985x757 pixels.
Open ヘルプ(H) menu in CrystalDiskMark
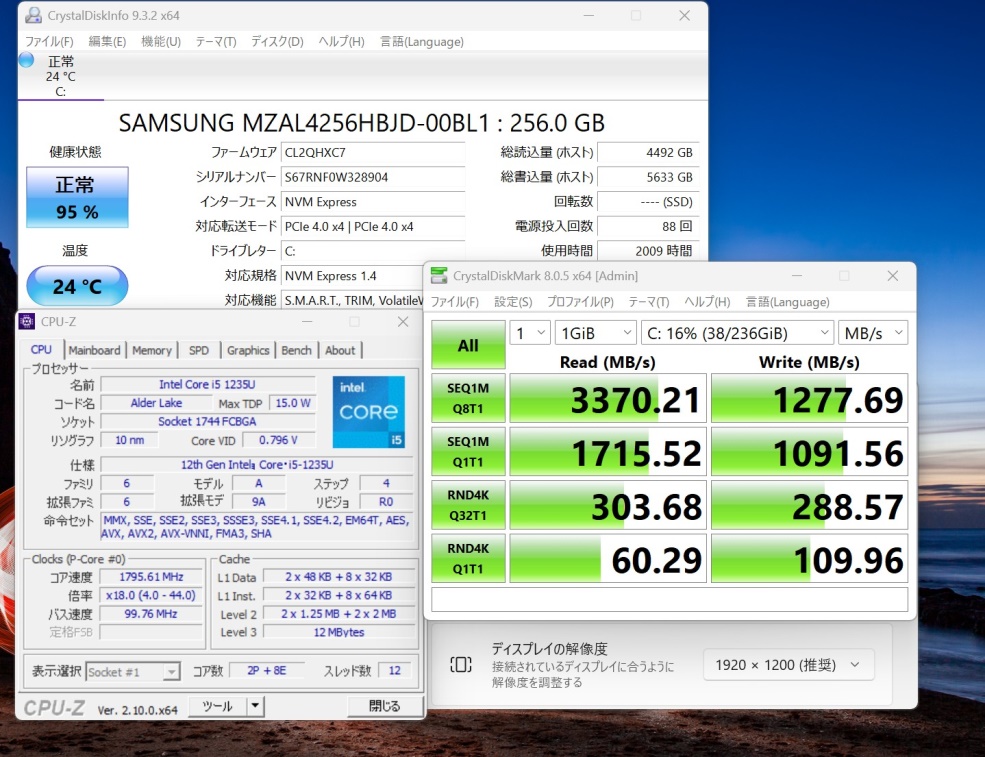click(707, 302)
